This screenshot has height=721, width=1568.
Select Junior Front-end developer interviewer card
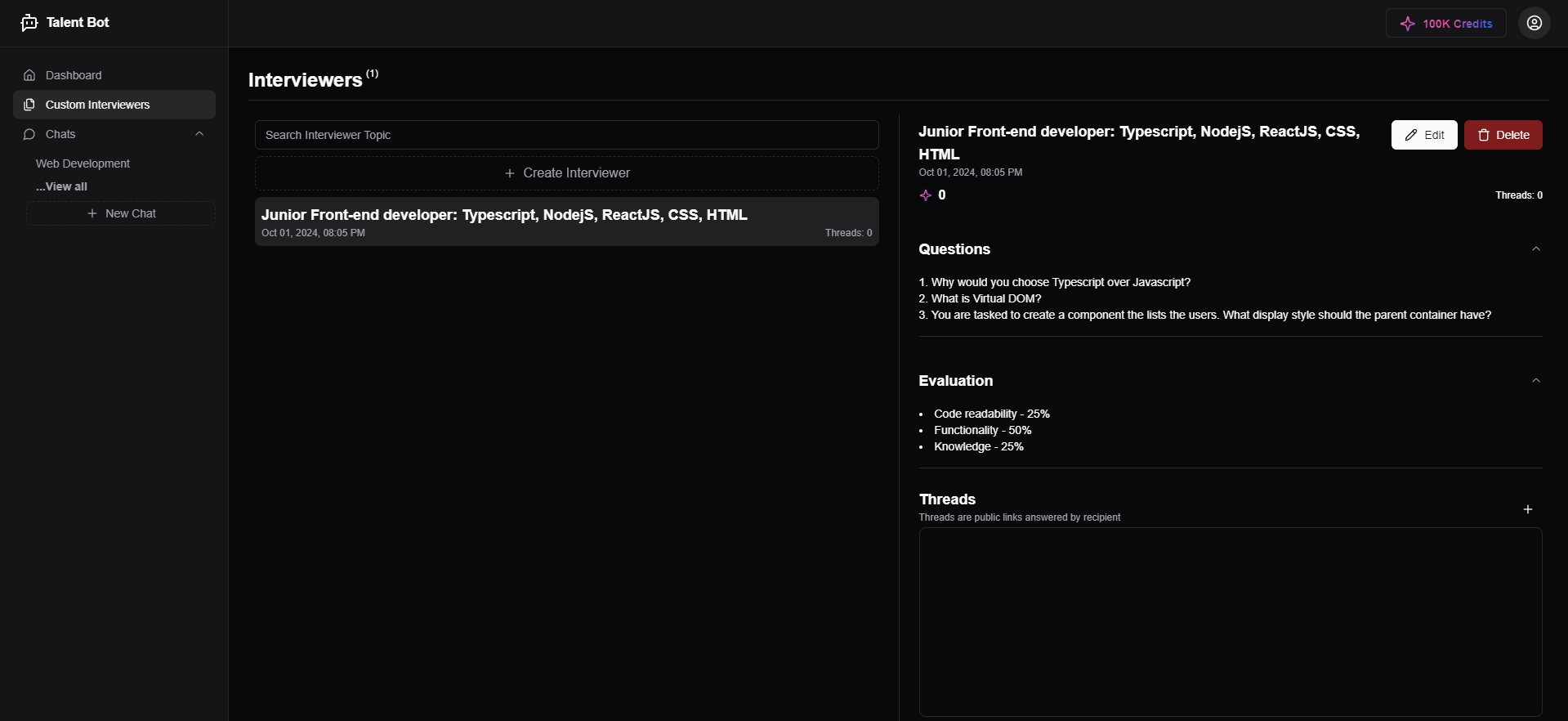coord(567,222)
